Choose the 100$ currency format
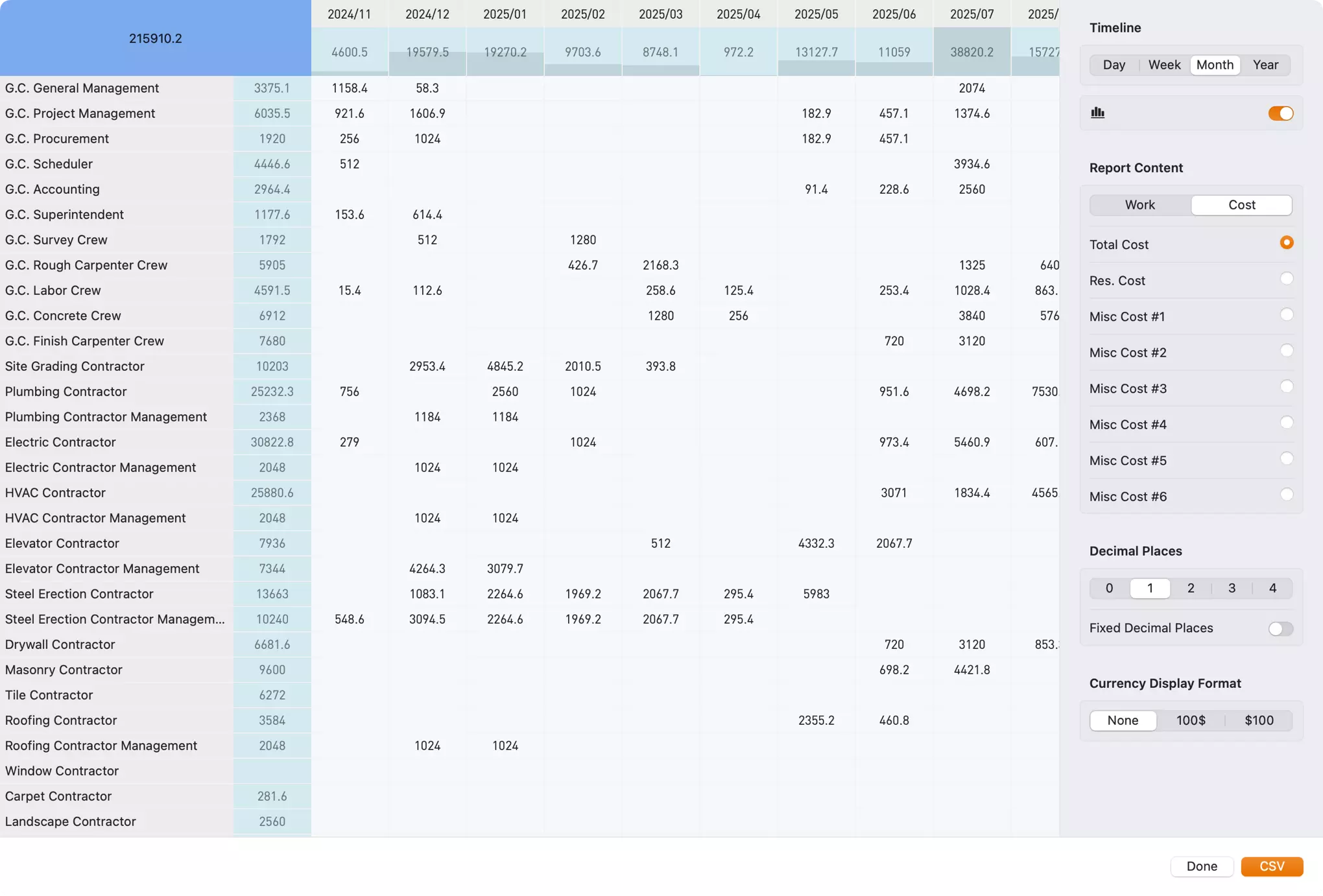1323x896 pixels. point(1190,720)
